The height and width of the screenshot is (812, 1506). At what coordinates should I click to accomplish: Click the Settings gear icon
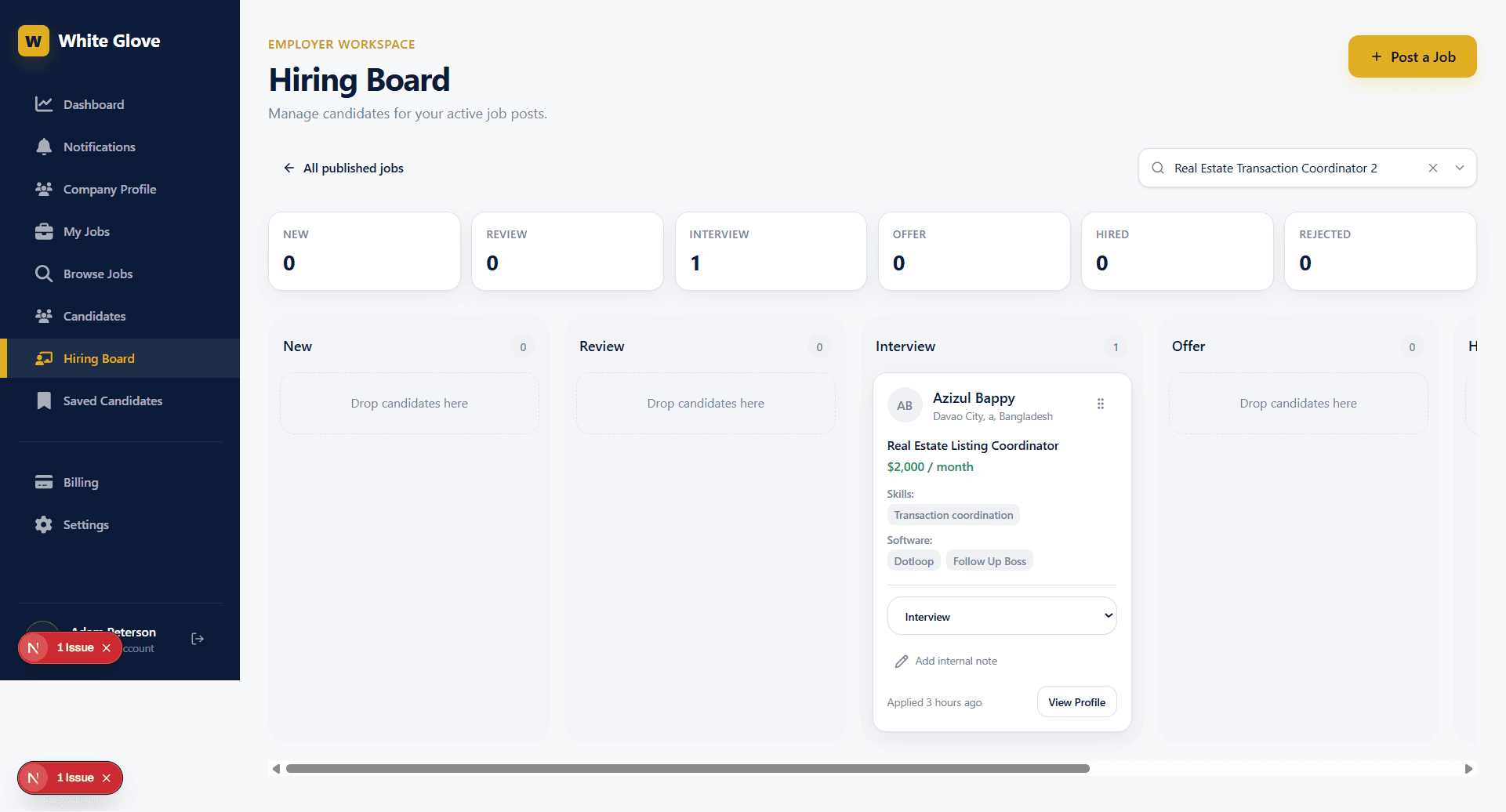[x=44, y=524]
